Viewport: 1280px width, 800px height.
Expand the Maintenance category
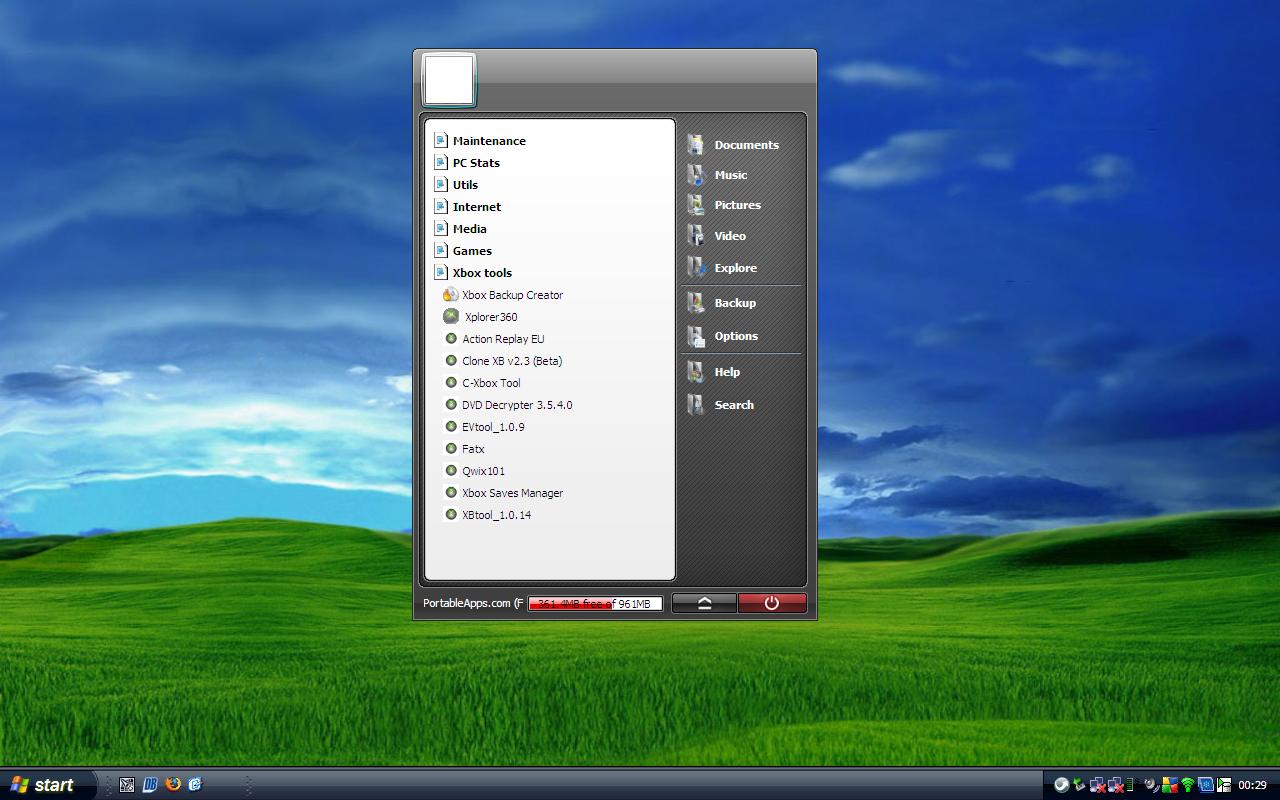(x=488, y=141)
